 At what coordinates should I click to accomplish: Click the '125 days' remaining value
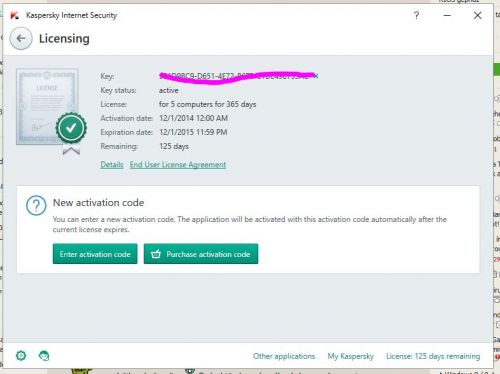174,146
